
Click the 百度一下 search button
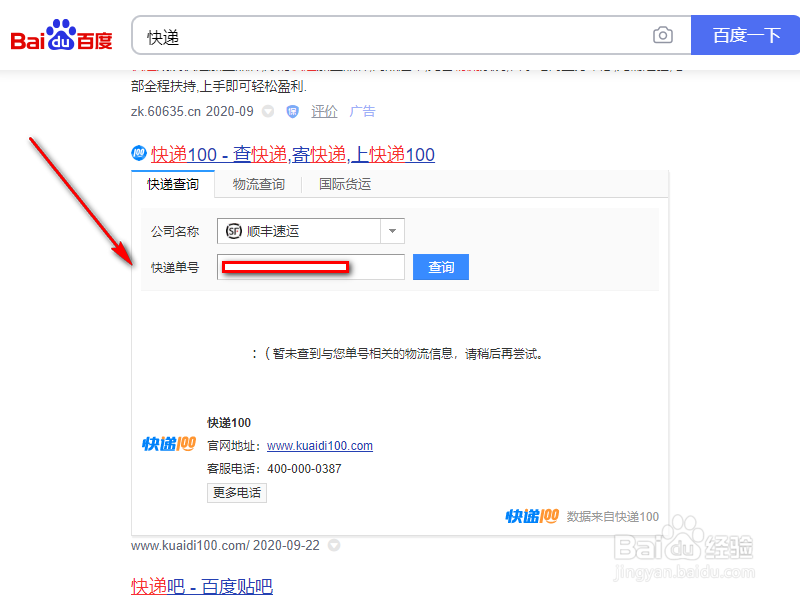tap(745, 34)
